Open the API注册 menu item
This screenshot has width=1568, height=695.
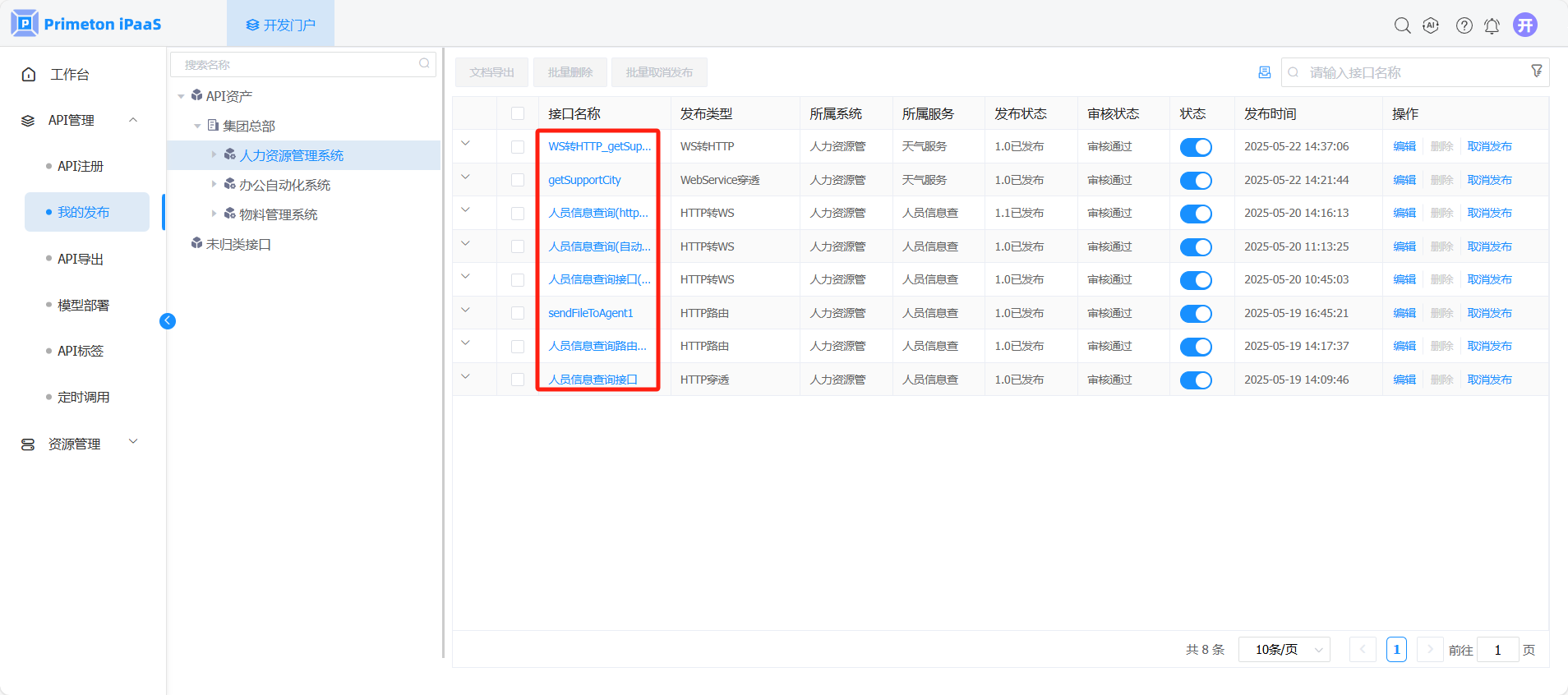81,166
